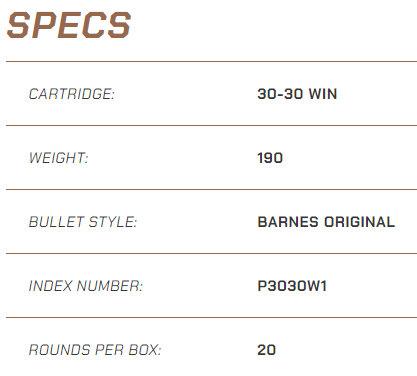Viewport: 417px width, 376px height.
Task: Click the SPECS heading
Action: [69, 25]
